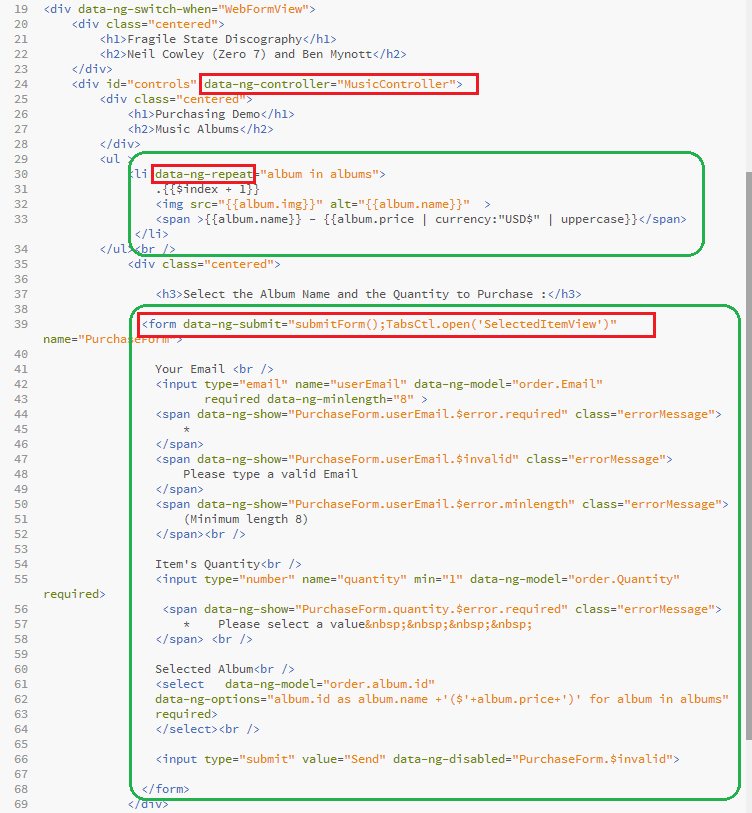
Task: Click line number 68 in the gutter
Action: [x=21, y=790]
